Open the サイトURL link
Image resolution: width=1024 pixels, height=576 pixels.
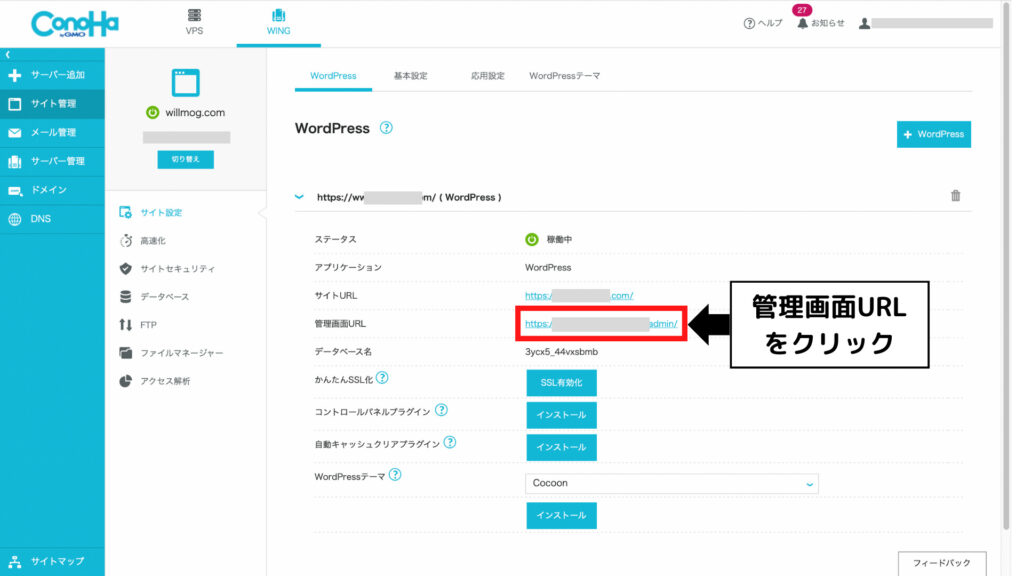click(579, 296)
